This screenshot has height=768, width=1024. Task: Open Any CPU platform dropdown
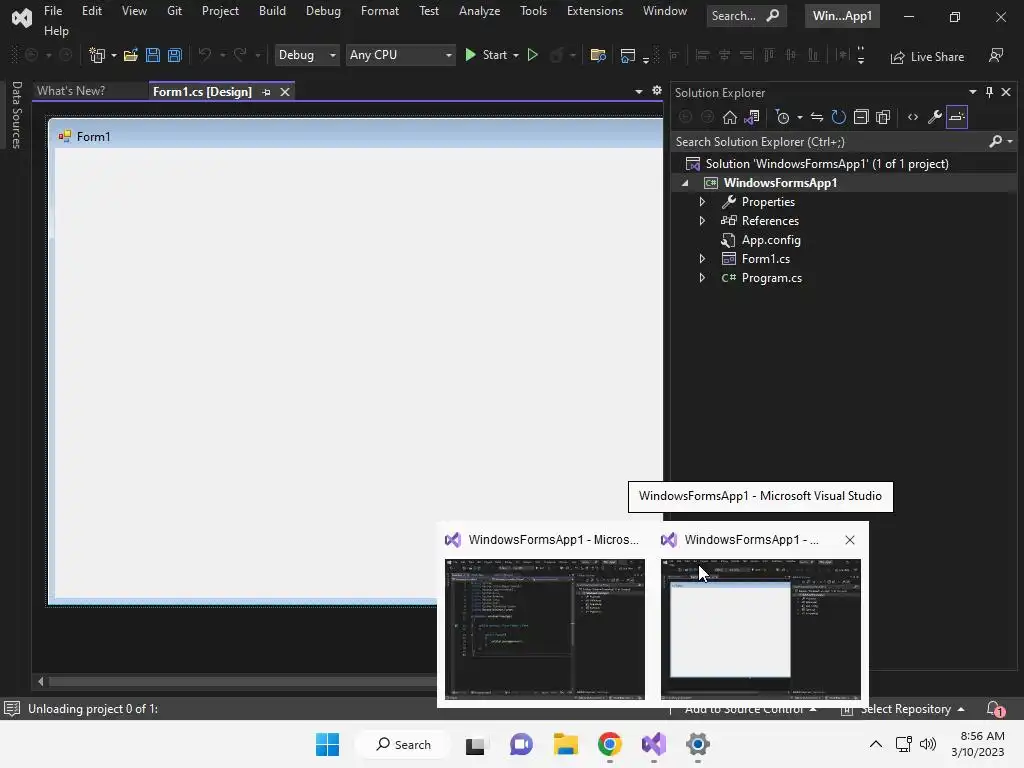[x=400, y=55]
